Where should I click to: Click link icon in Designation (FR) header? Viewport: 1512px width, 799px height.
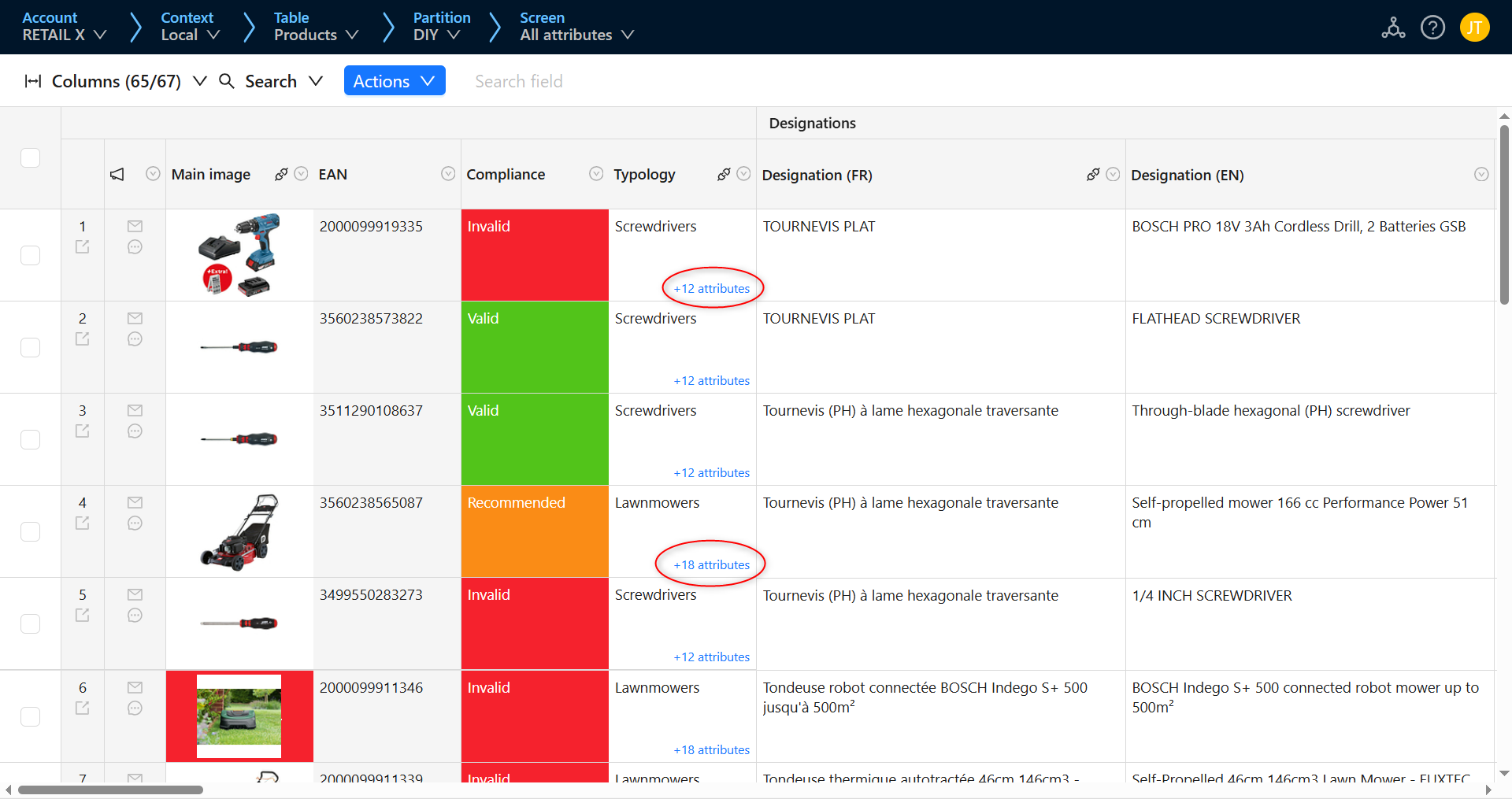pos(1092,175)
